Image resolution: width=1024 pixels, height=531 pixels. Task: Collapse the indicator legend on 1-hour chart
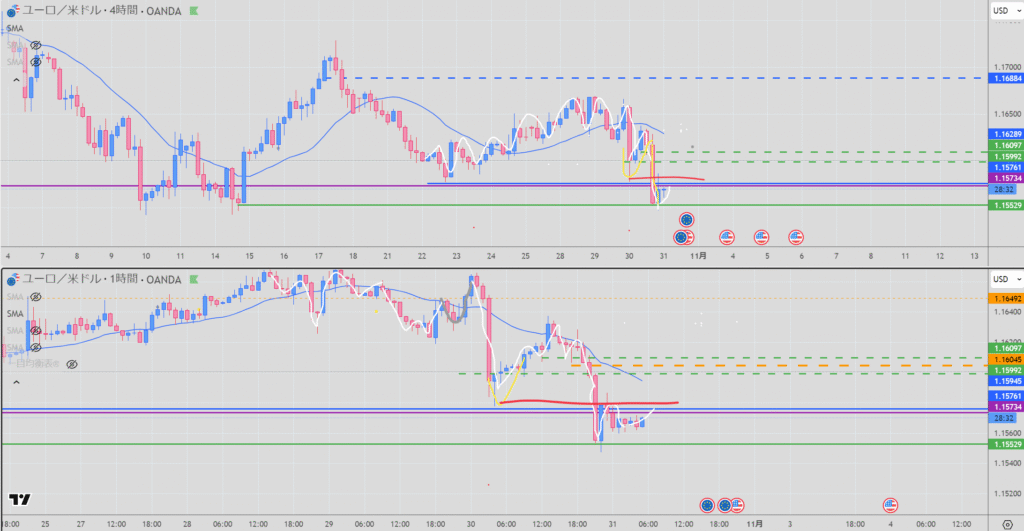click(16, 382)
